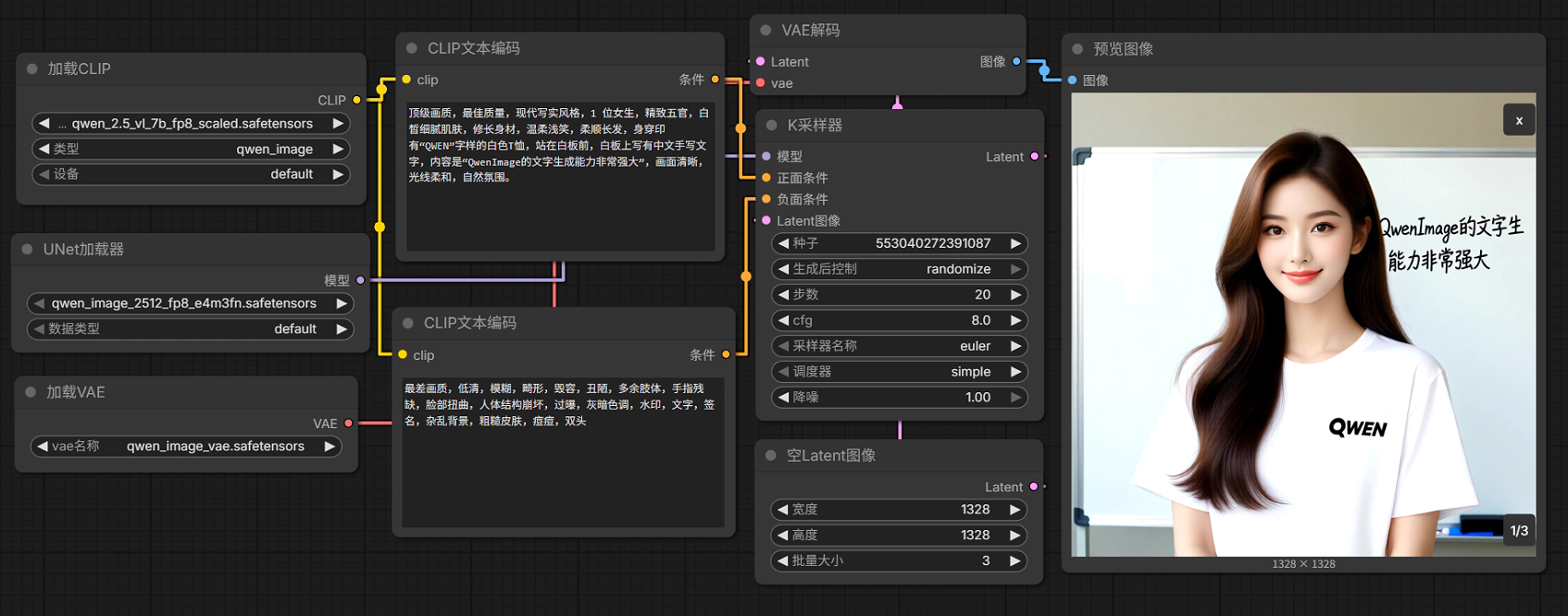Decrease the cfg value
The image size is (1568, 616).
click(783, 320)
